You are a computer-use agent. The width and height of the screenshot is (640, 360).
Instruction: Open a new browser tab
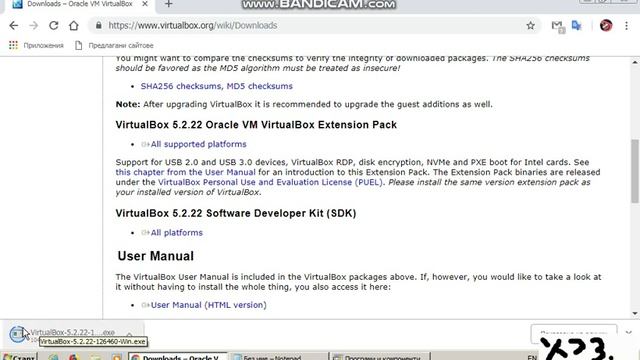pyautogui.click(x=169, y=4)
